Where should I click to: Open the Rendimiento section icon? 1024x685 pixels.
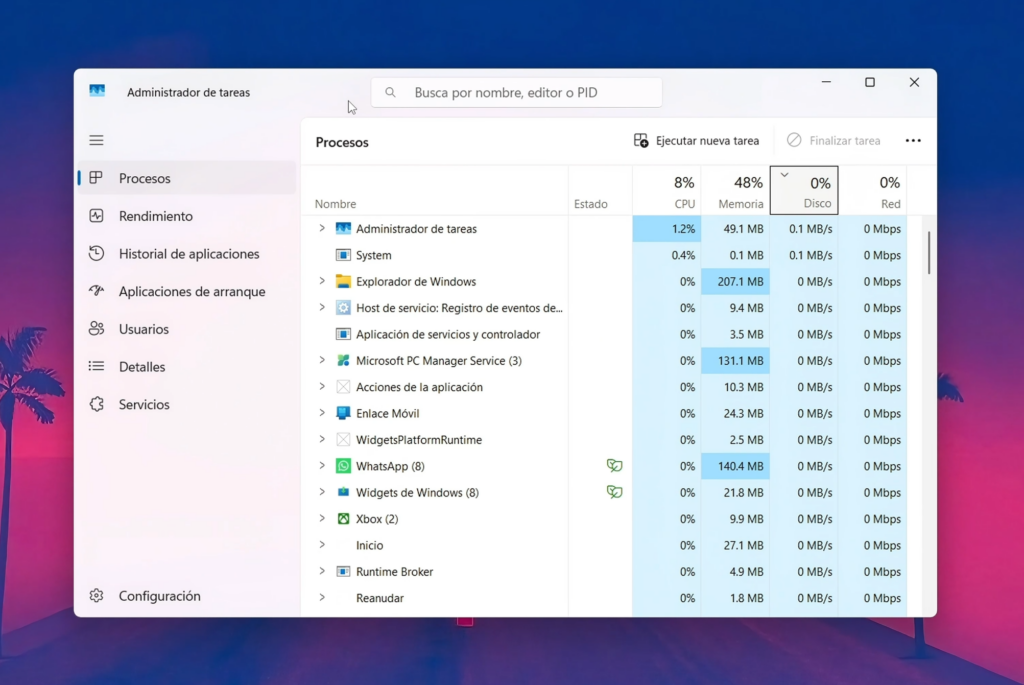96,215
